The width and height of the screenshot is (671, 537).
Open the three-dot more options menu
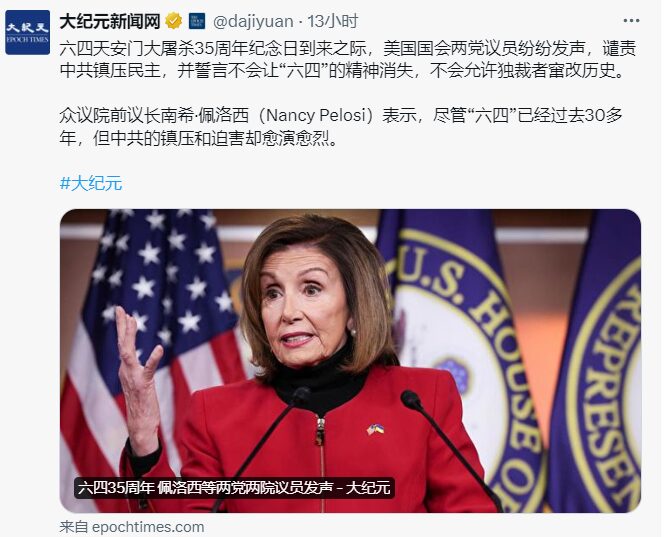pyautogui.click(x=631, y=21)
